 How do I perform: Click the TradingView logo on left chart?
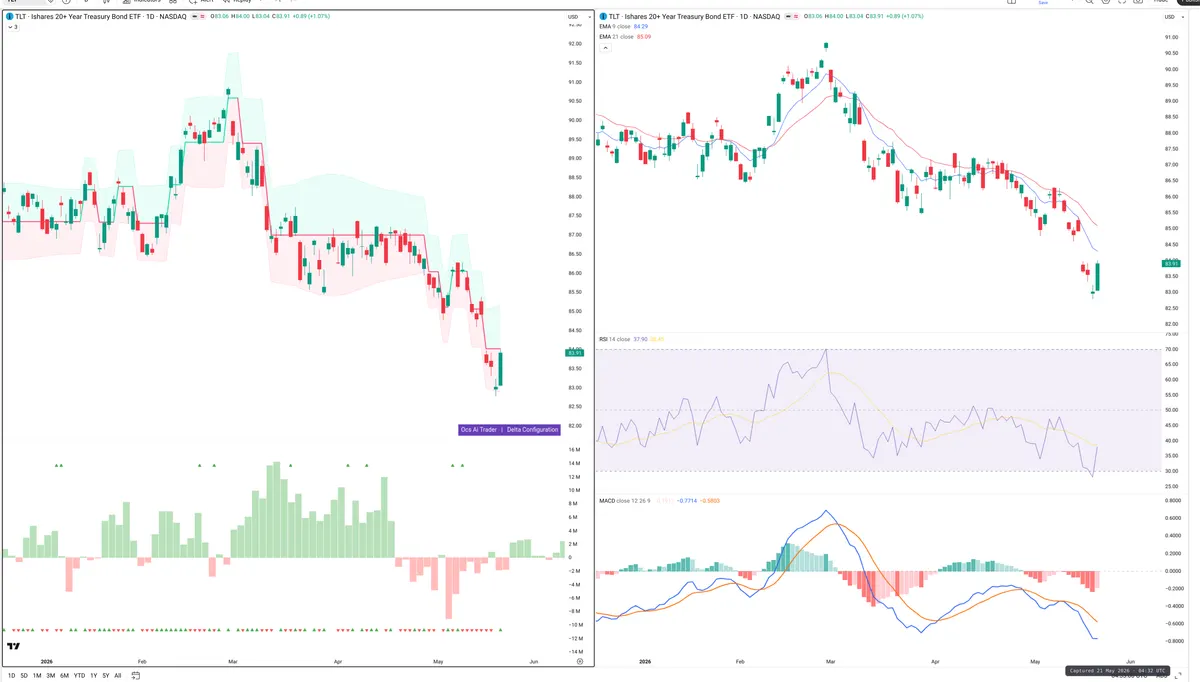[14, 646]
